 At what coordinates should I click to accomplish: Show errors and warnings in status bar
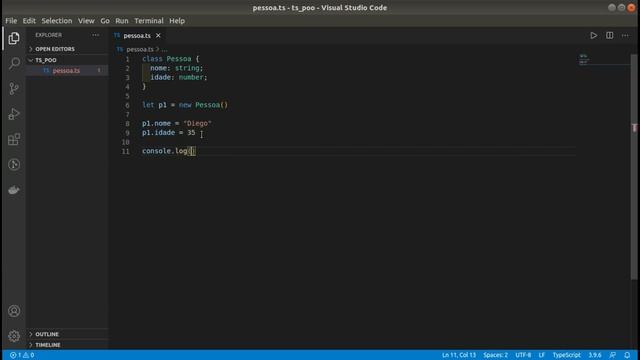(22, 355)
